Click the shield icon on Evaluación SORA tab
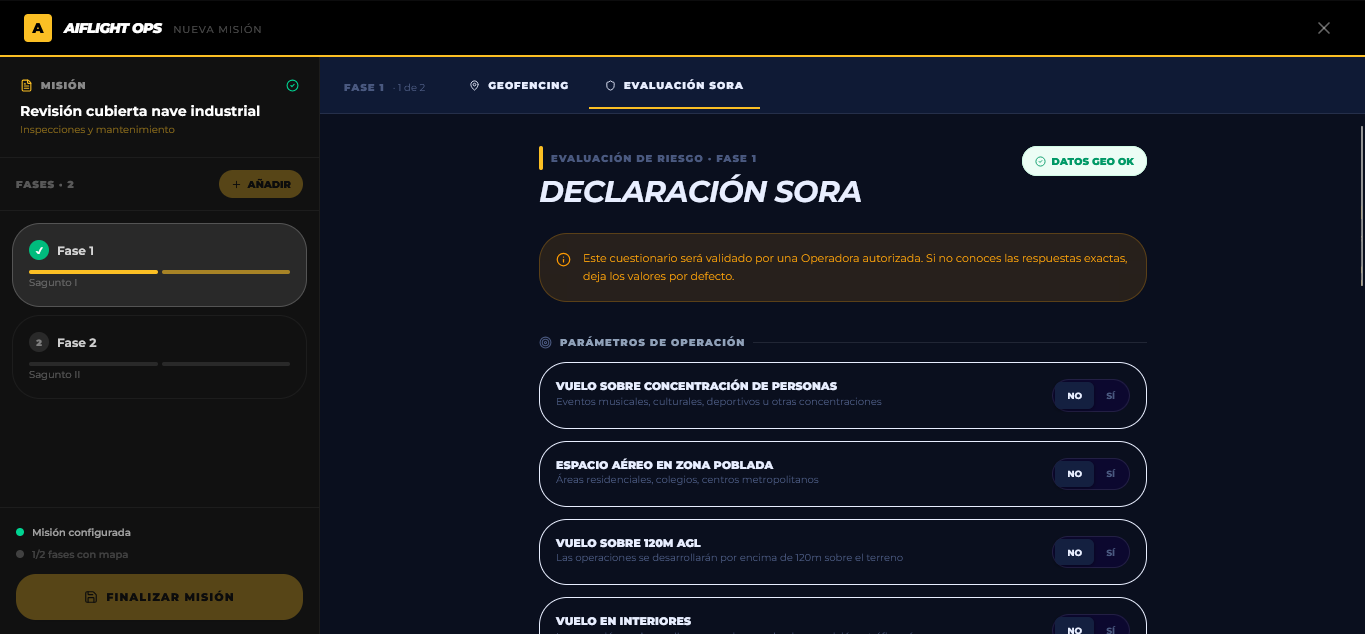The height and width of the screenshot is (634, 1365). pos(610,86)
